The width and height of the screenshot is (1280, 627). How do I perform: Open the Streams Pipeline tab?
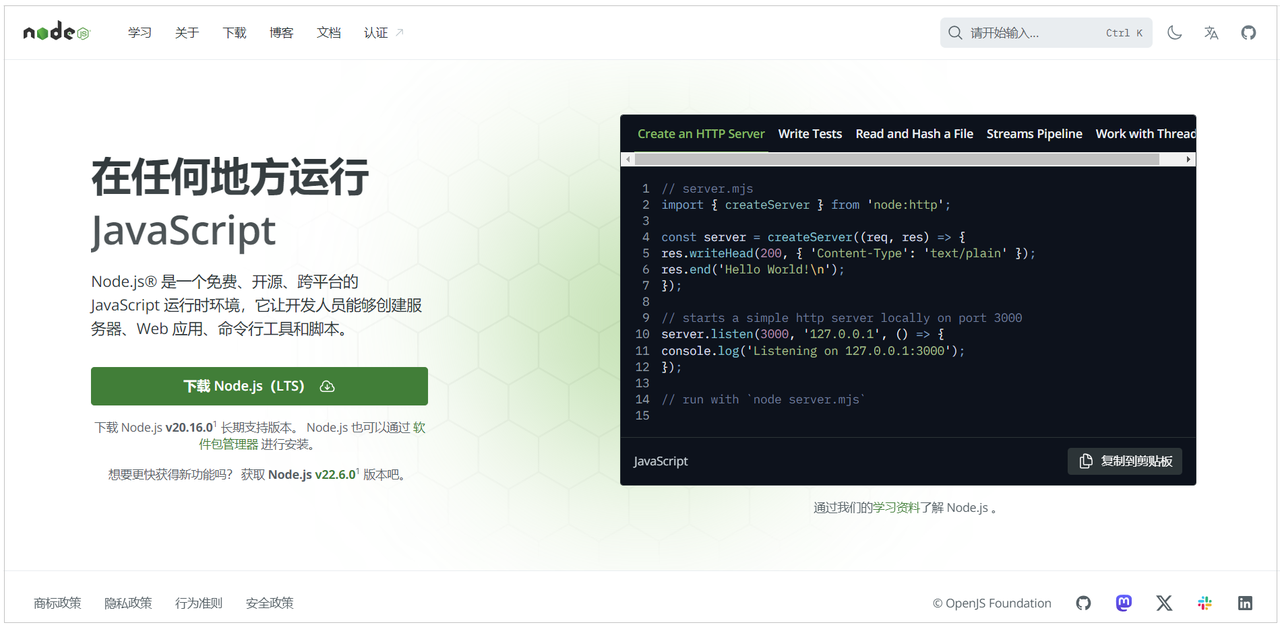point(1034,134)
